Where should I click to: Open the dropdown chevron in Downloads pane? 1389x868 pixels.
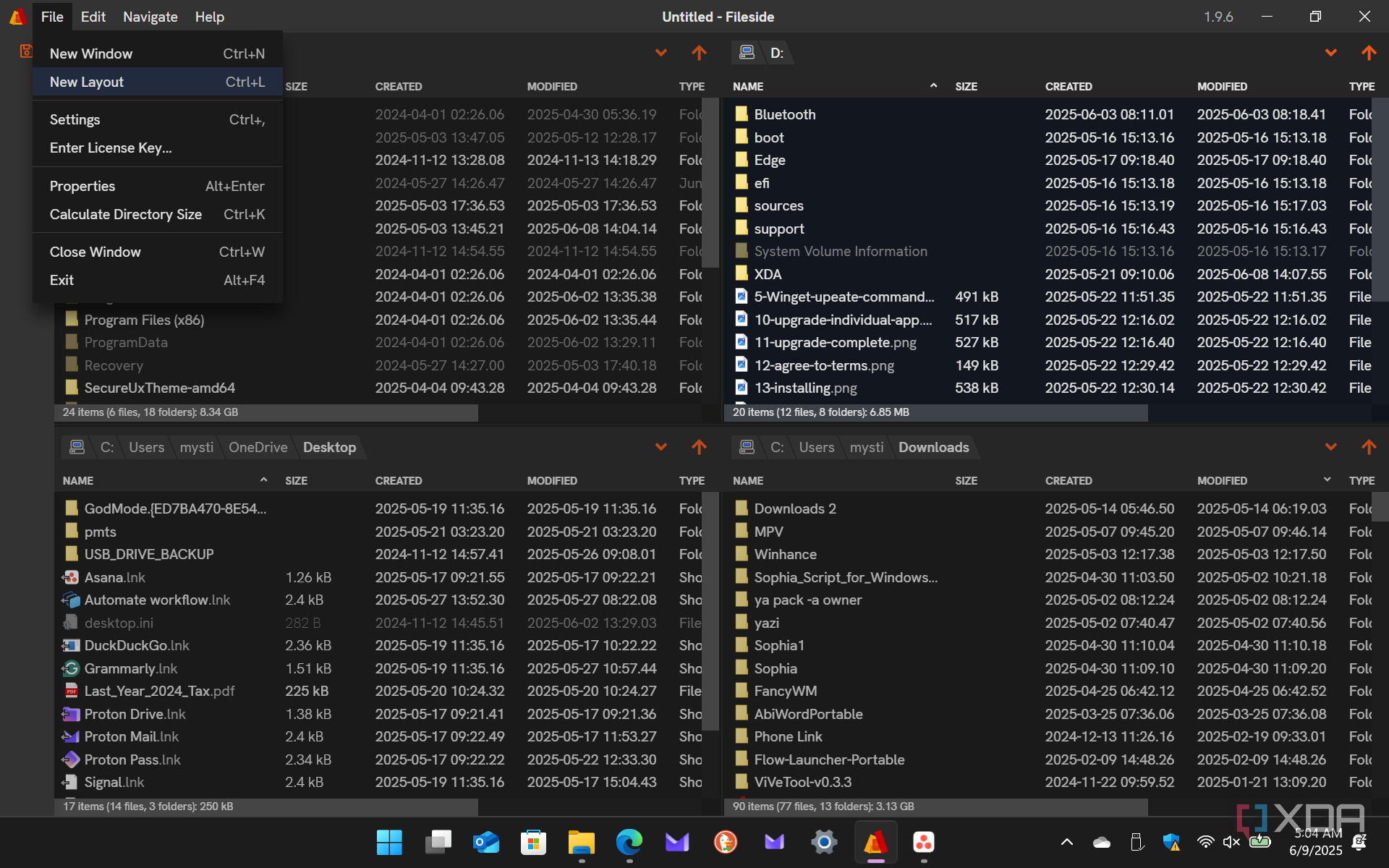[1330, 447]
